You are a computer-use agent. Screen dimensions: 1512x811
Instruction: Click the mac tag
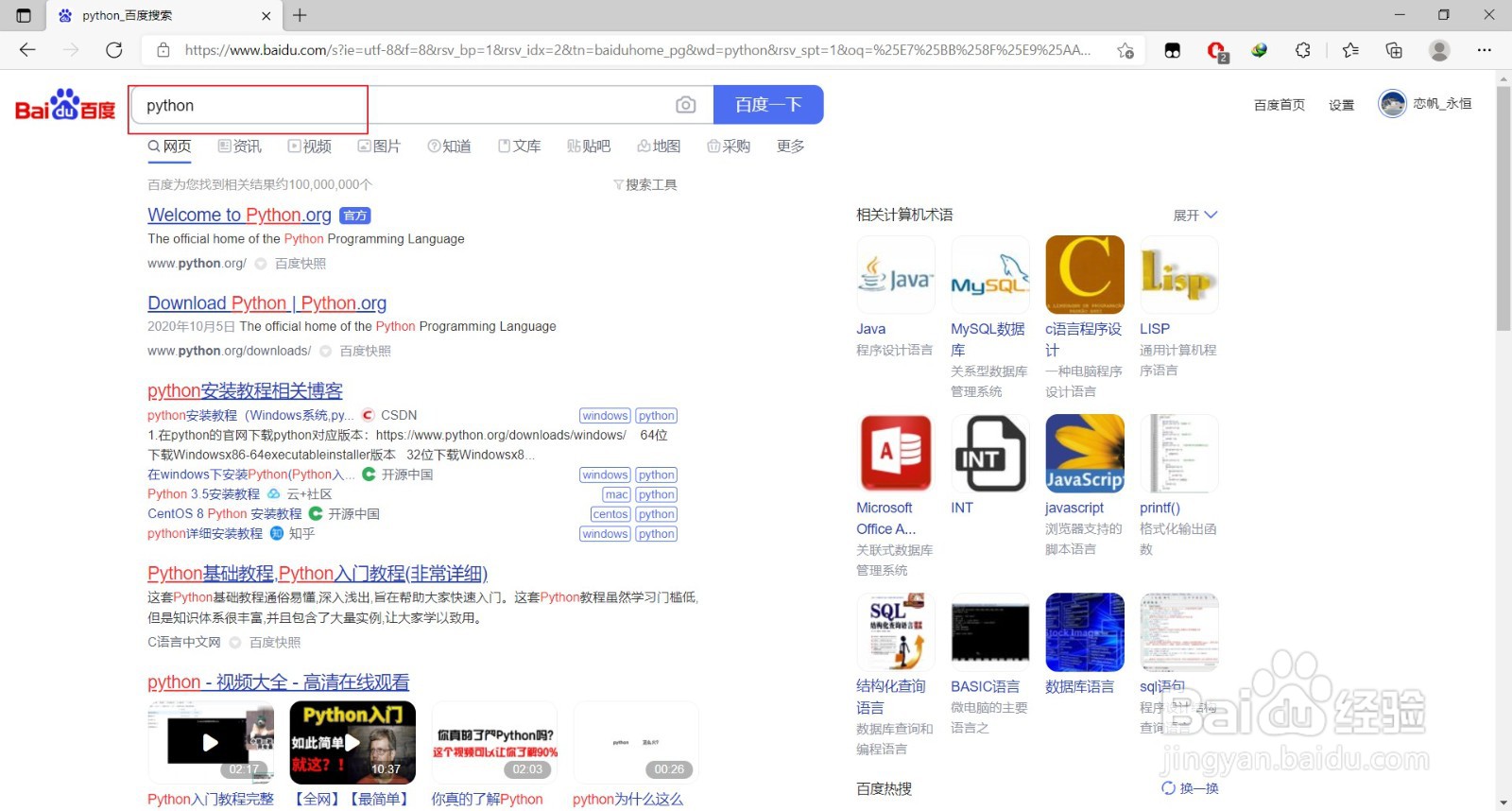[616, 494]
